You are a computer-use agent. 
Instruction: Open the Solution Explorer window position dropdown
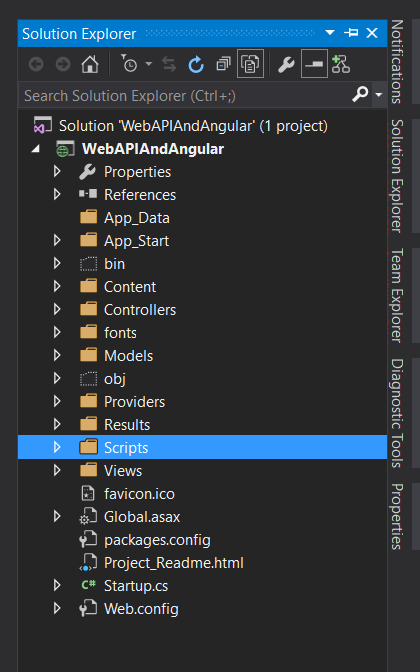coord(330,33)
